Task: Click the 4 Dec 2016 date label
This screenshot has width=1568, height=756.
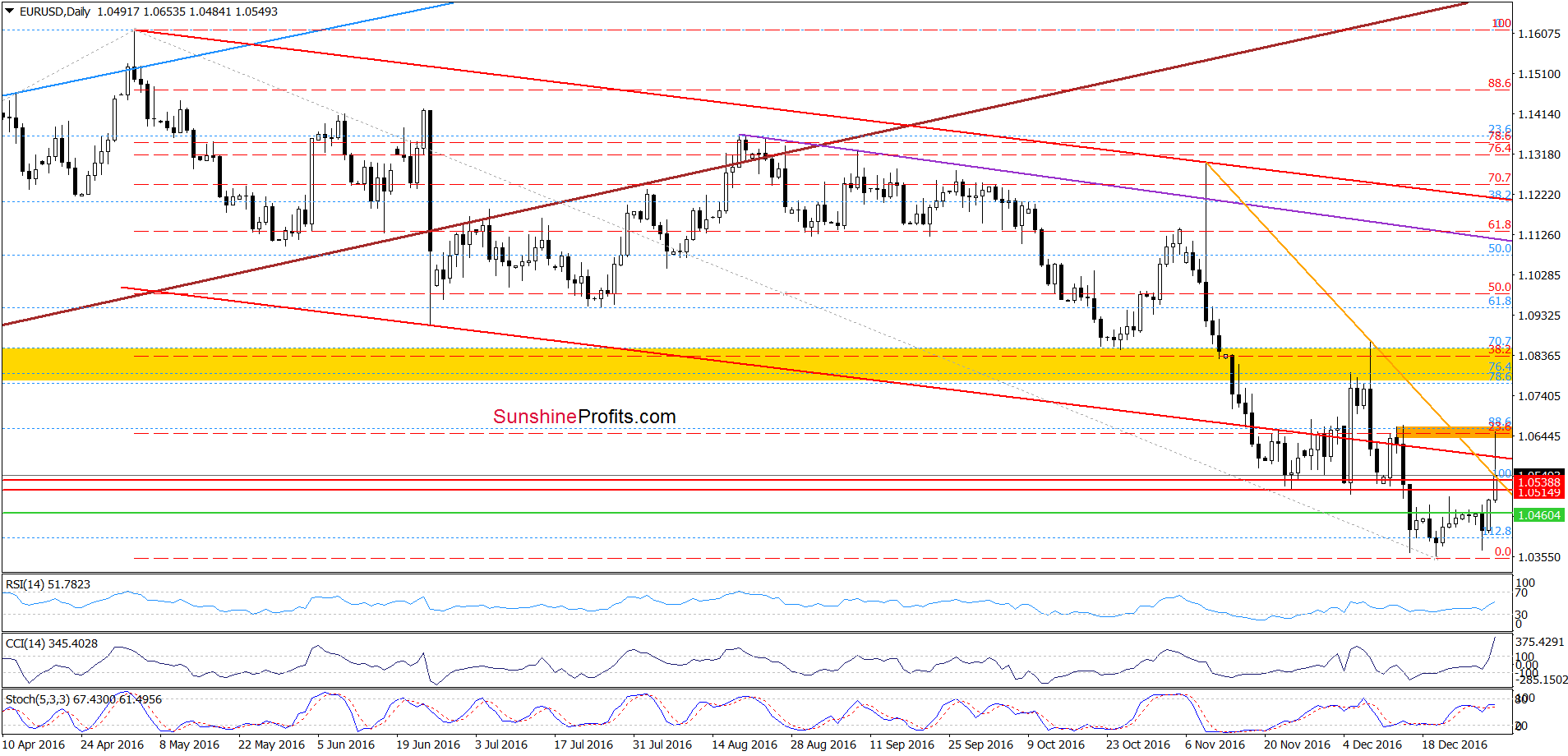Action: coord(1373,744)
